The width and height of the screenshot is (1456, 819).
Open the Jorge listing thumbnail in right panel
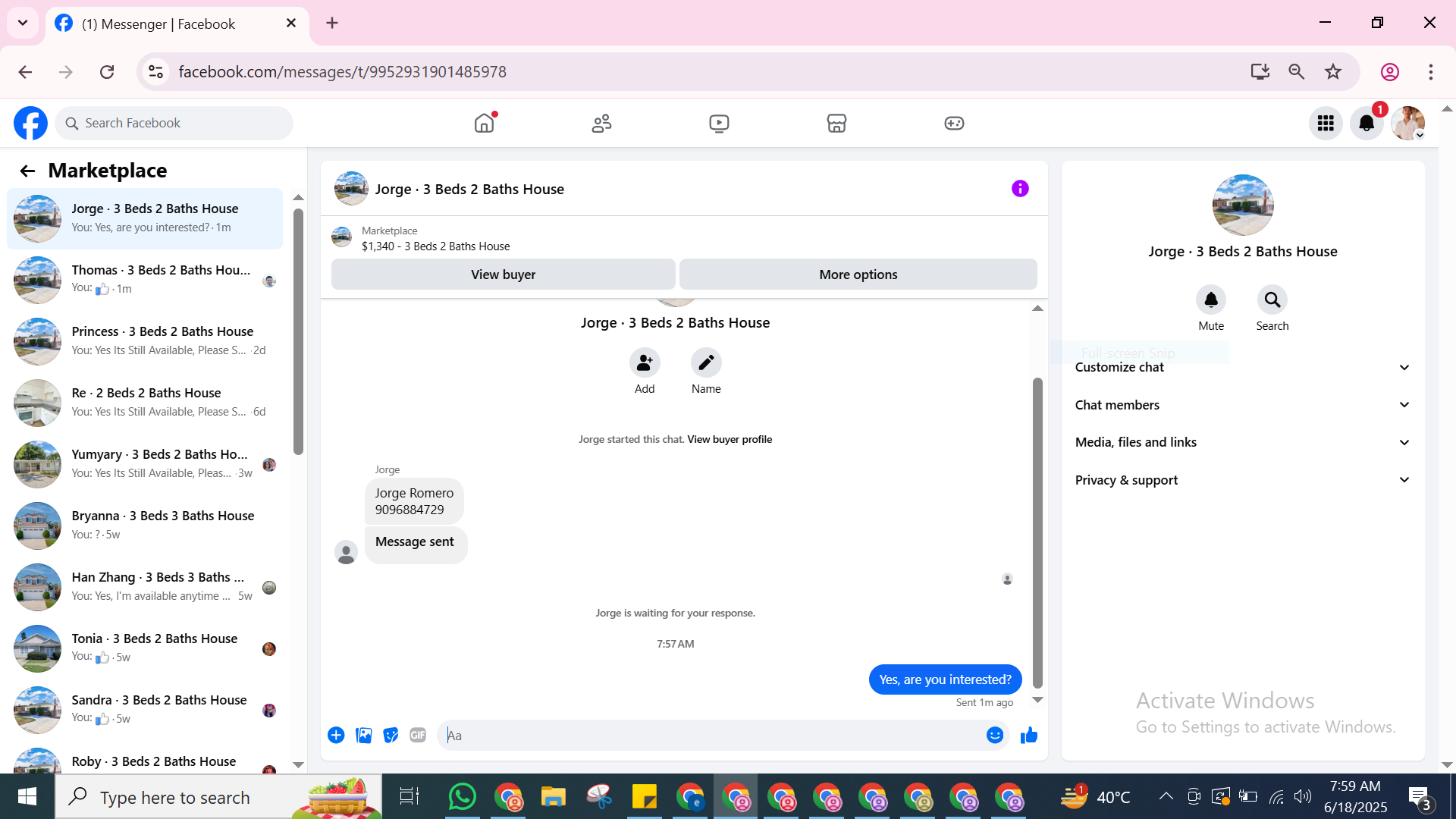click(x=1242, y=205)
